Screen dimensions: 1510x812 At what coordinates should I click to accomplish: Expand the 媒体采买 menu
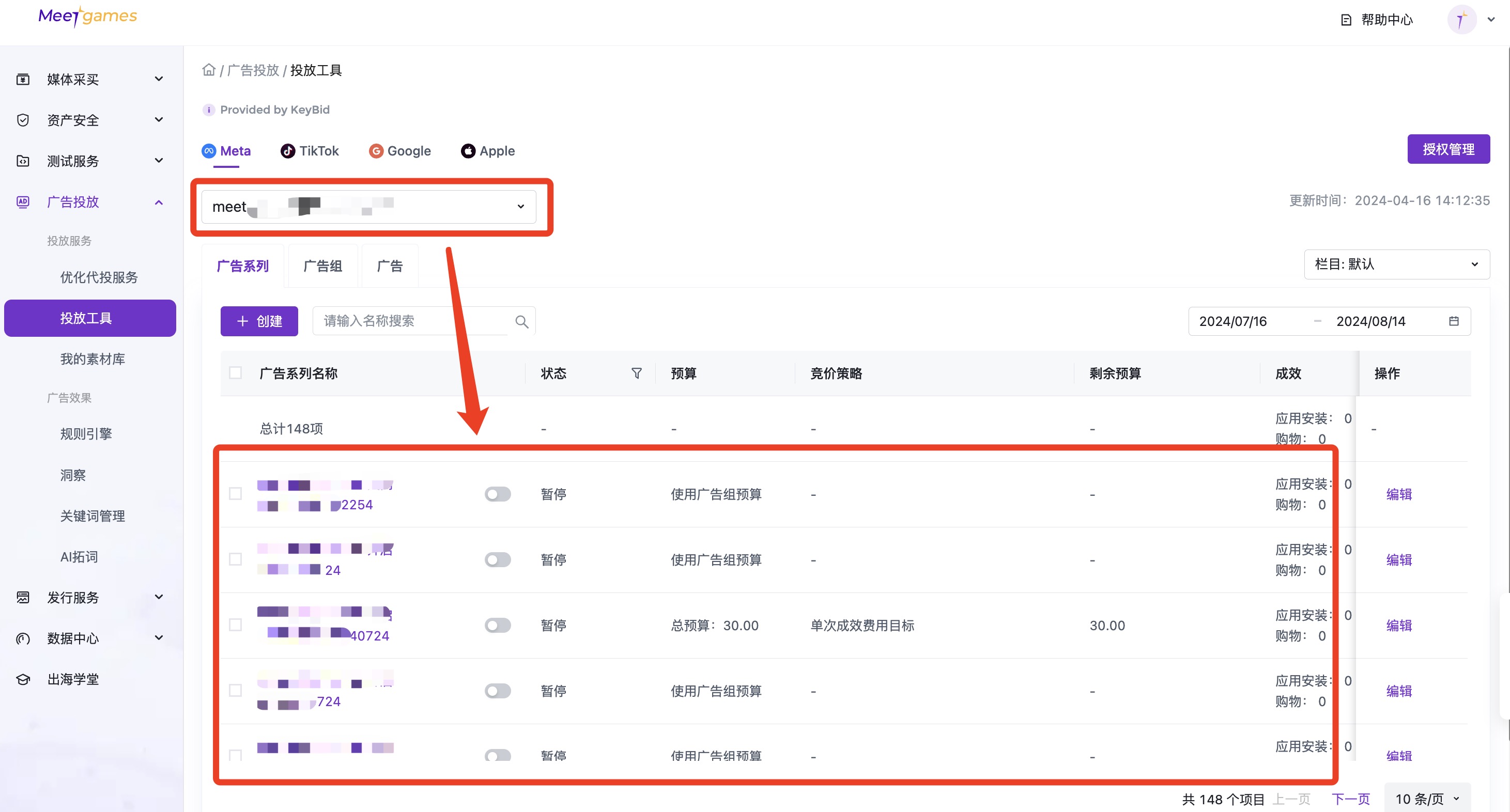pyautogui.click(x=159, y=79)
